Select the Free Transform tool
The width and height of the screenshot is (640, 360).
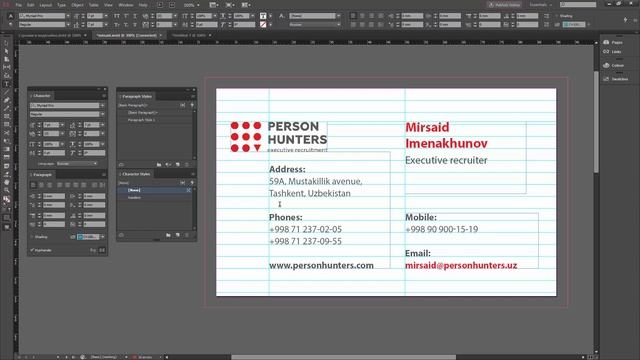coord(6,141)
